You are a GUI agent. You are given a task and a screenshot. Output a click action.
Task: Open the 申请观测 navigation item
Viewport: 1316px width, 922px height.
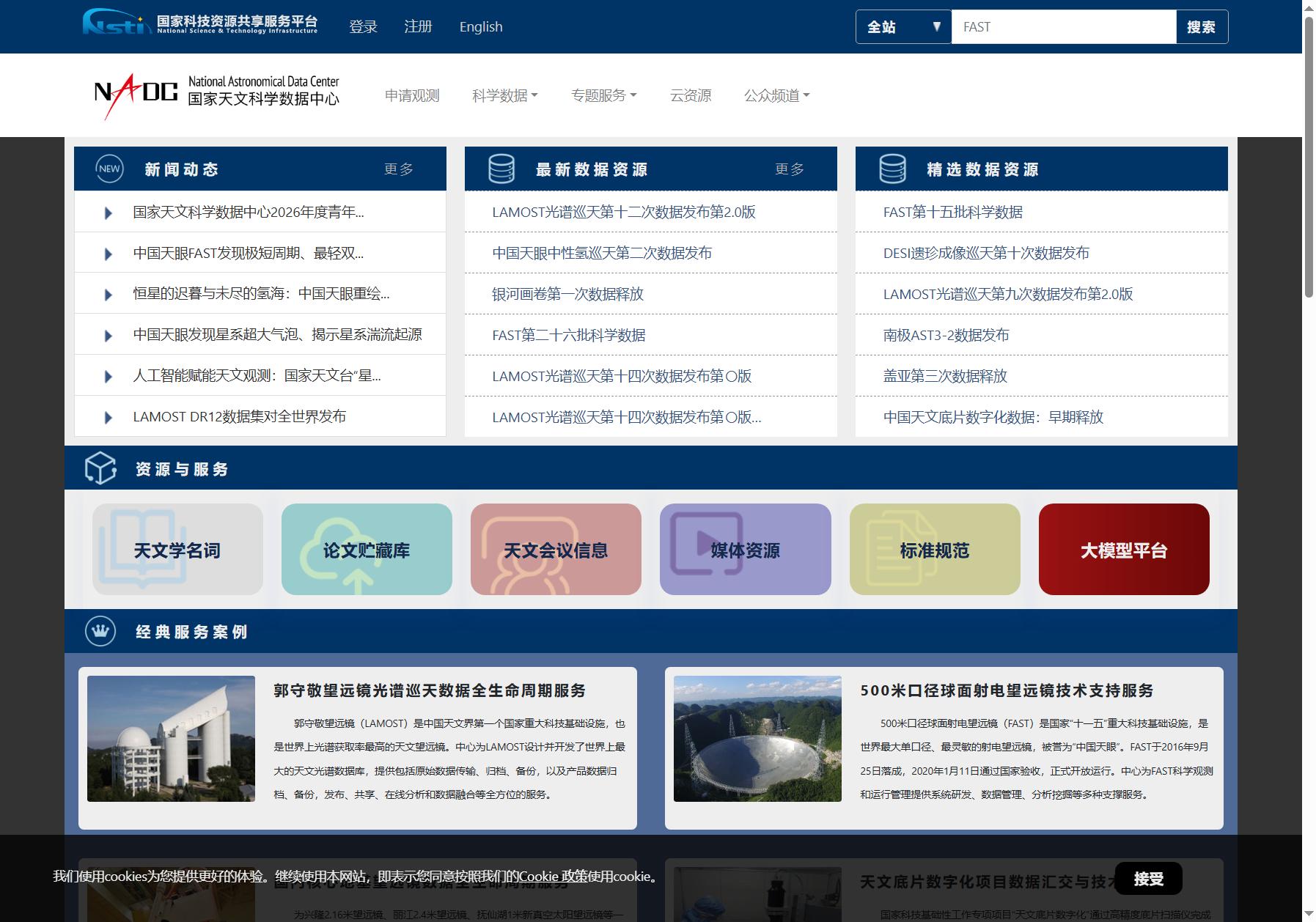[x=412, y=95]
